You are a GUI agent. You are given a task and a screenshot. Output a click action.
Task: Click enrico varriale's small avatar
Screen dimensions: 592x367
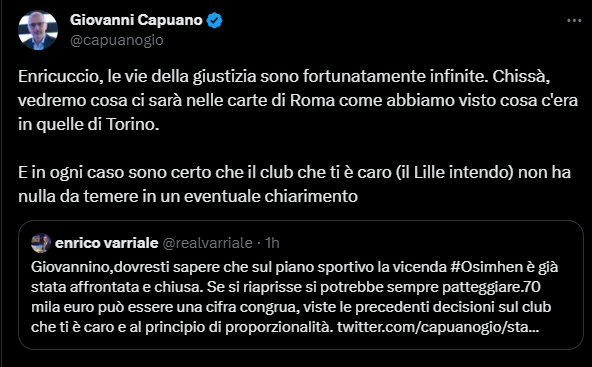tap(41, 243)
